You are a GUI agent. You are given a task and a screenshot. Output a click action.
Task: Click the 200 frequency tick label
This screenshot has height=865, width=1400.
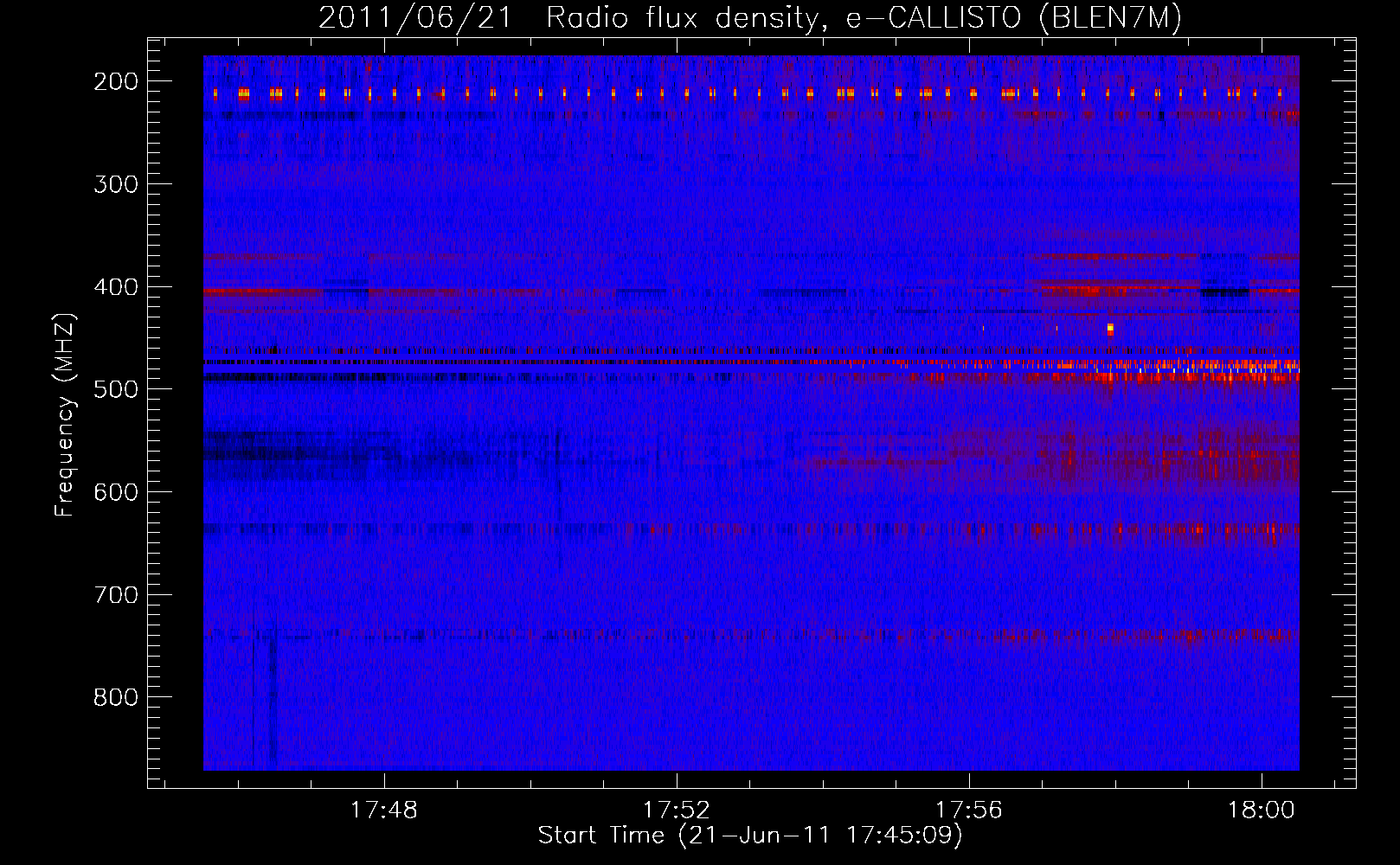pyautogui.click(x=115, y=81)
